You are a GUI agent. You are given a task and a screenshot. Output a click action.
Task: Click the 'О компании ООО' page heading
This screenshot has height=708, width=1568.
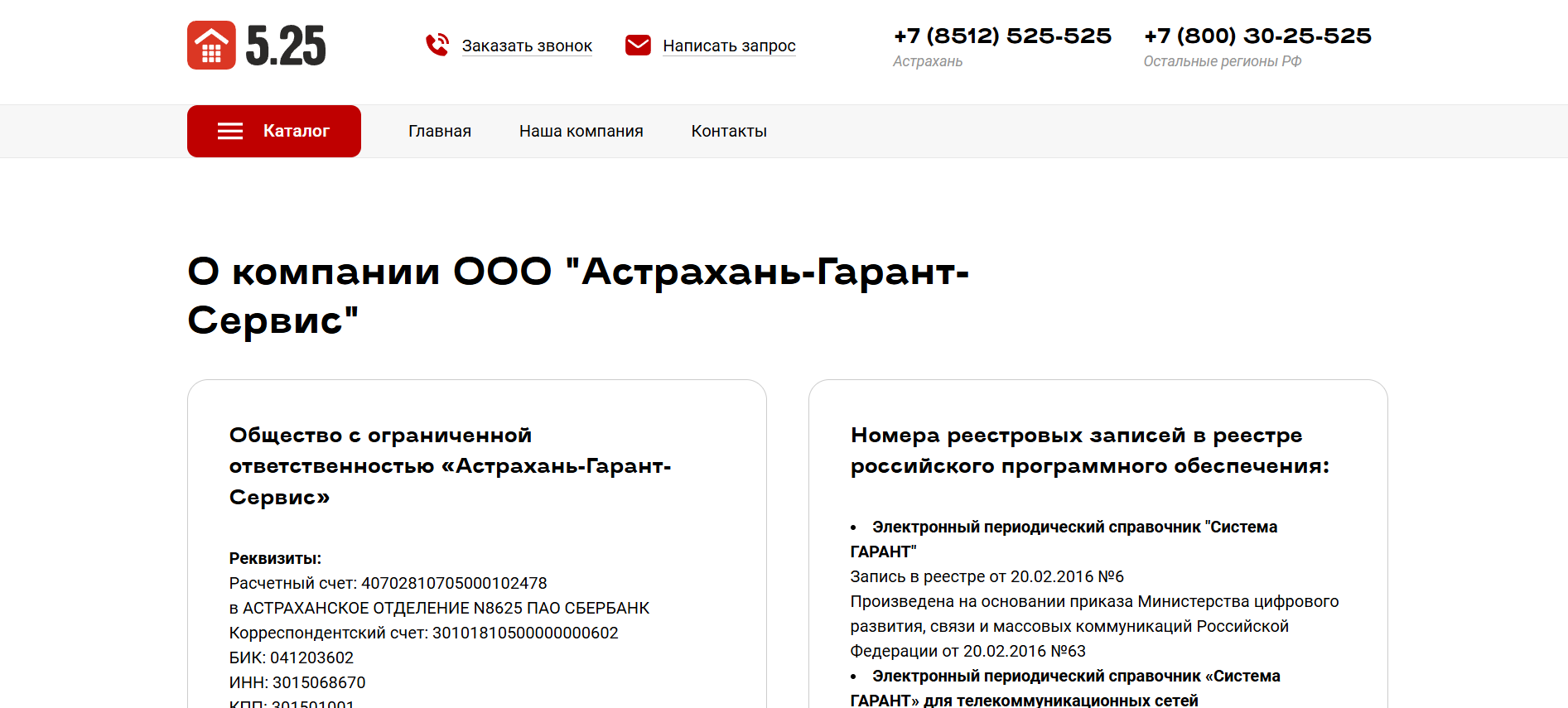tap(577, 296)
